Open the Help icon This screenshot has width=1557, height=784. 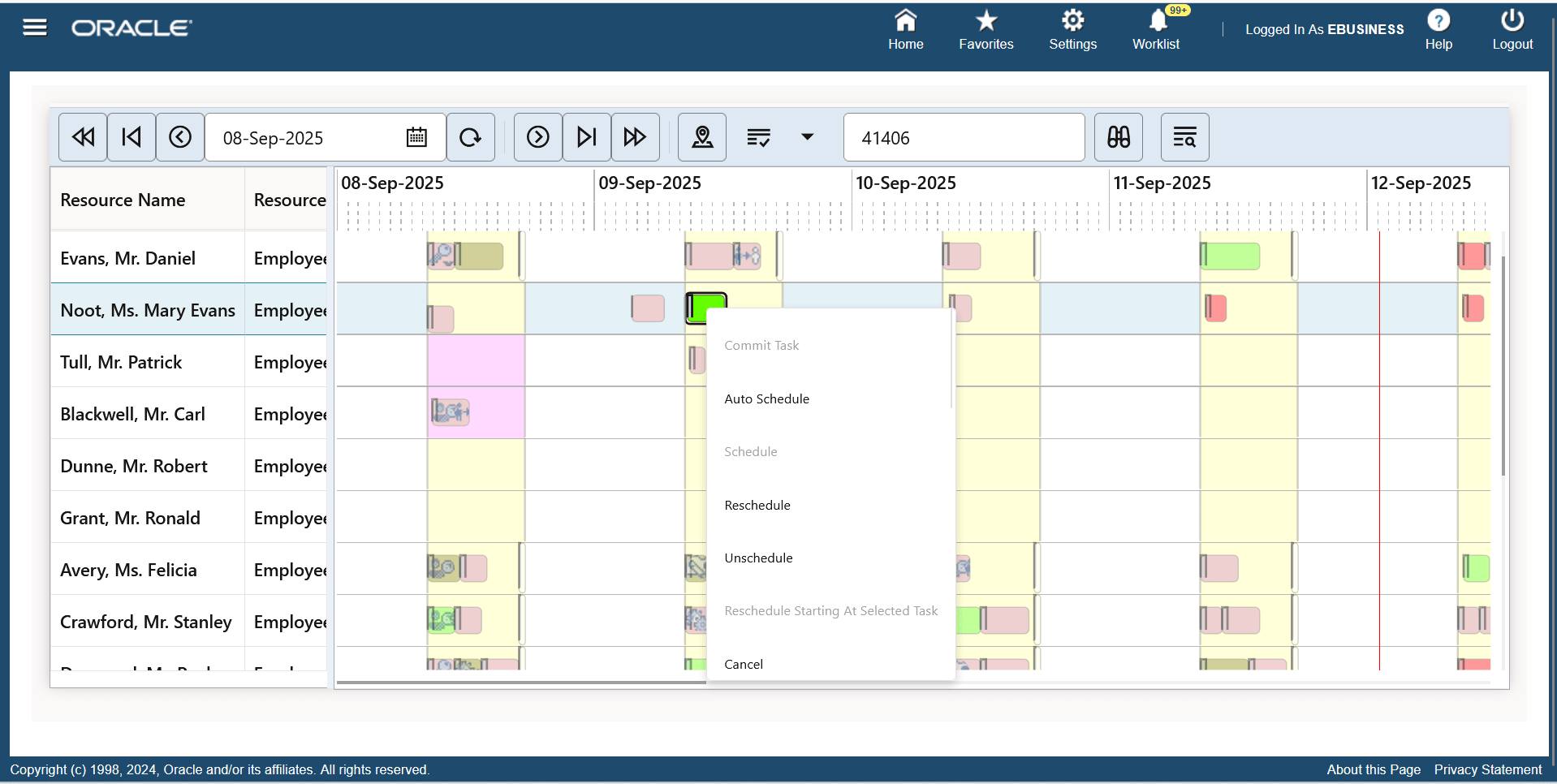pyautogui.click(x=1438, y=29)
